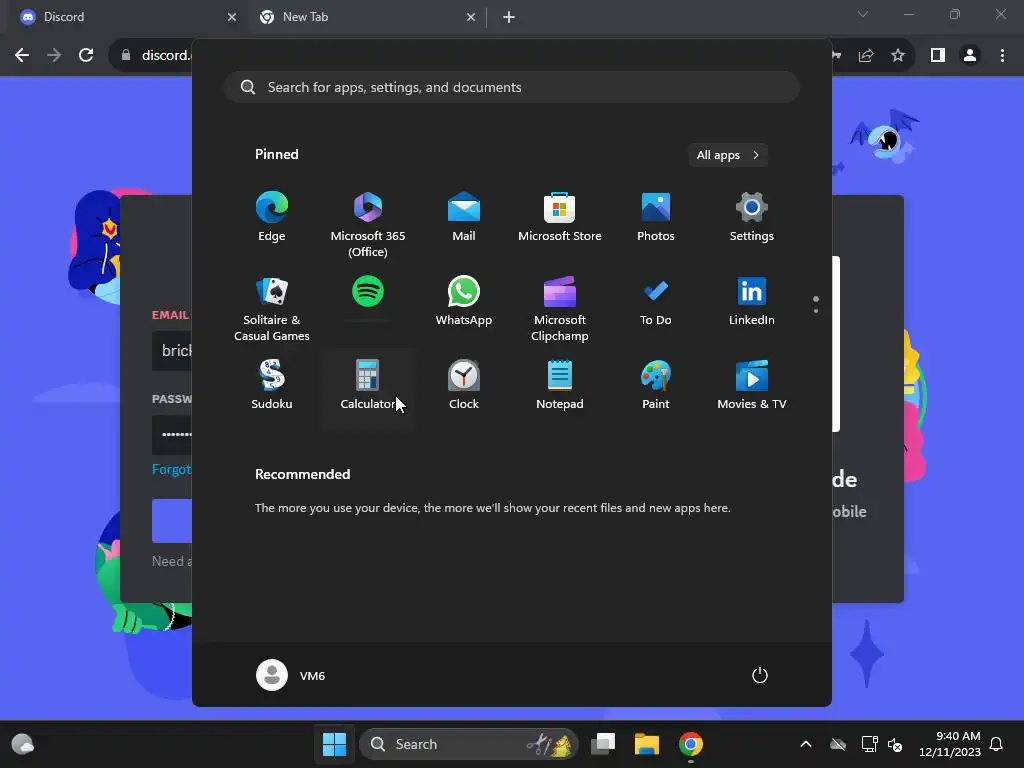This screenshot has width=1024, height=768.
Task: Show hidden system tray icons
Action: coord(806,744)
